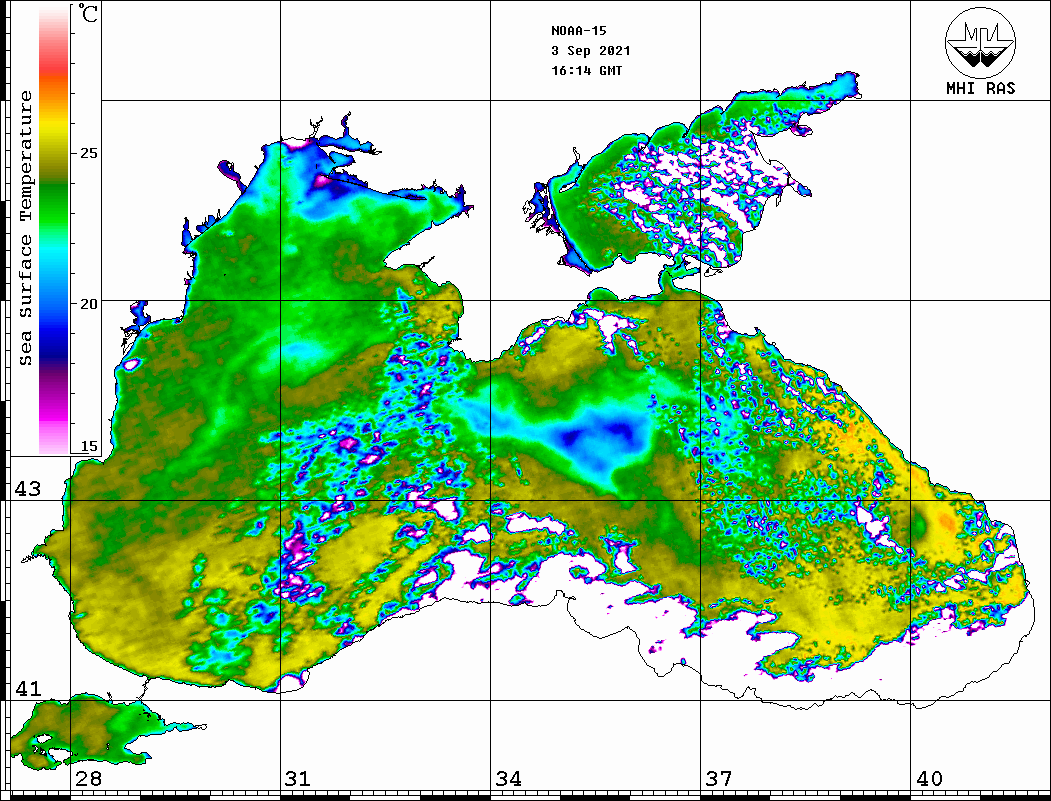Viewport: 1051px width, 801px height.
Task: Click the MHI RAS logo emblem
Action: coord(980,42)
